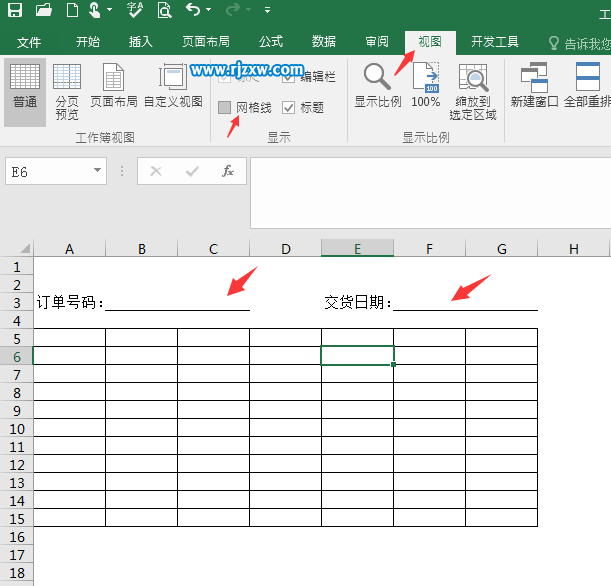This screenshot has width=611, height=586.
Task: Open Insert Function fx button
Action: (228, 171)
